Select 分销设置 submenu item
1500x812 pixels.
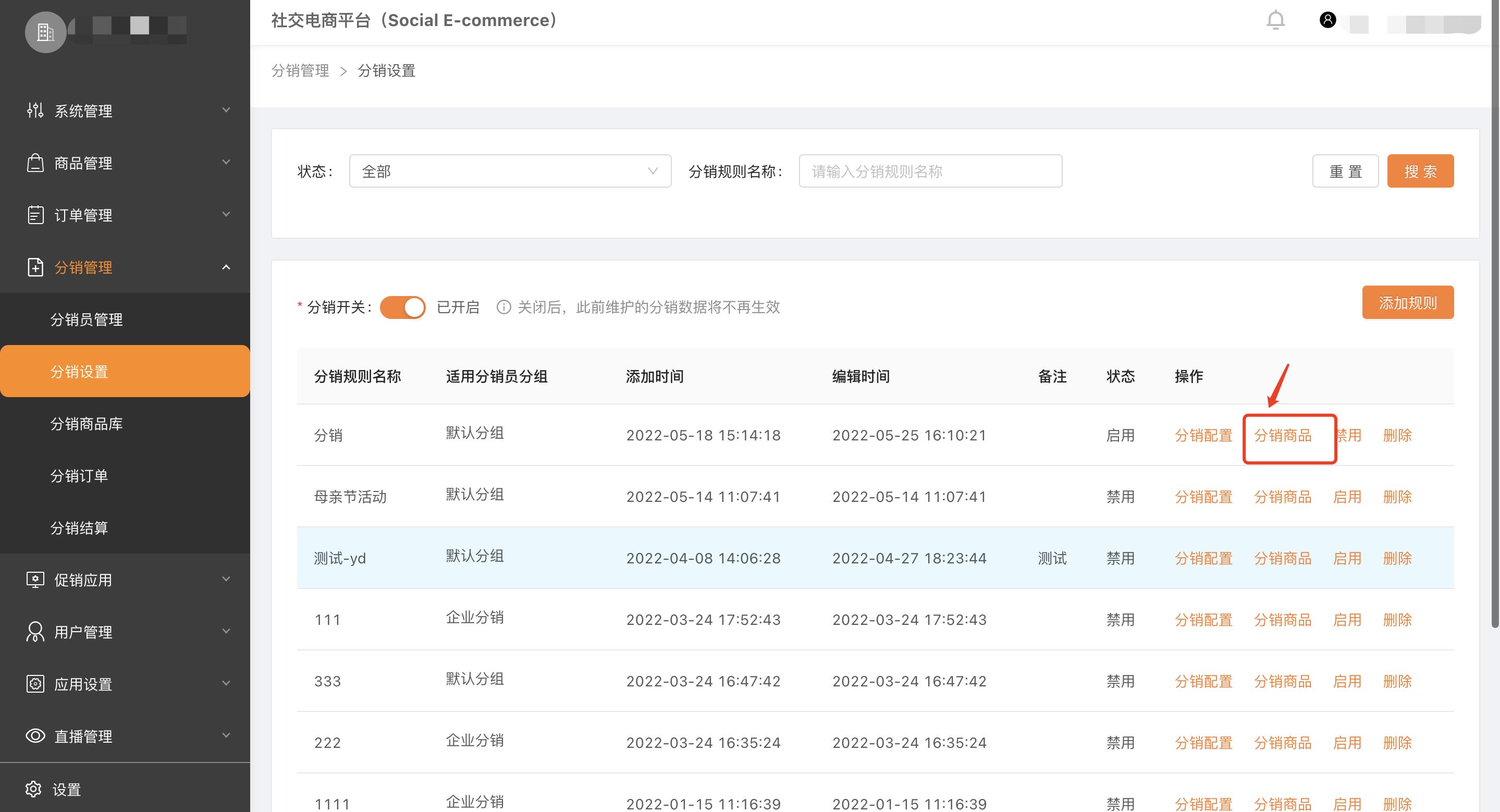[125, 372]
